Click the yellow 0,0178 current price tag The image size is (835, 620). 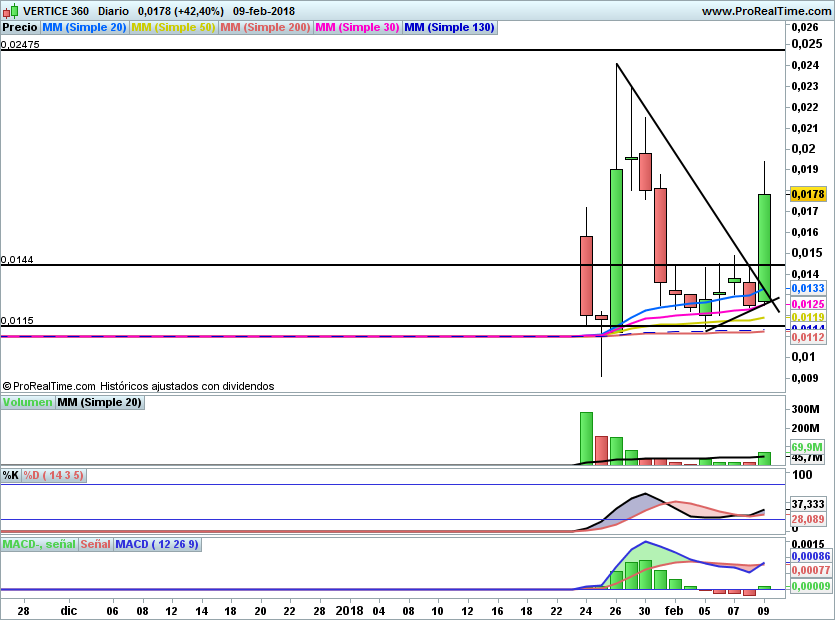pos(808,194)
